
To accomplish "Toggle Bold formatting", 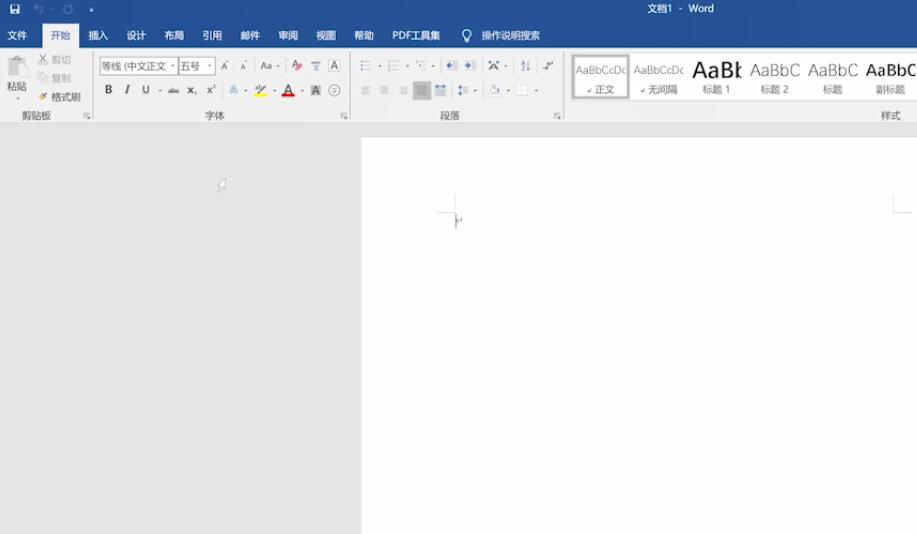I will (x=108, y=90).
